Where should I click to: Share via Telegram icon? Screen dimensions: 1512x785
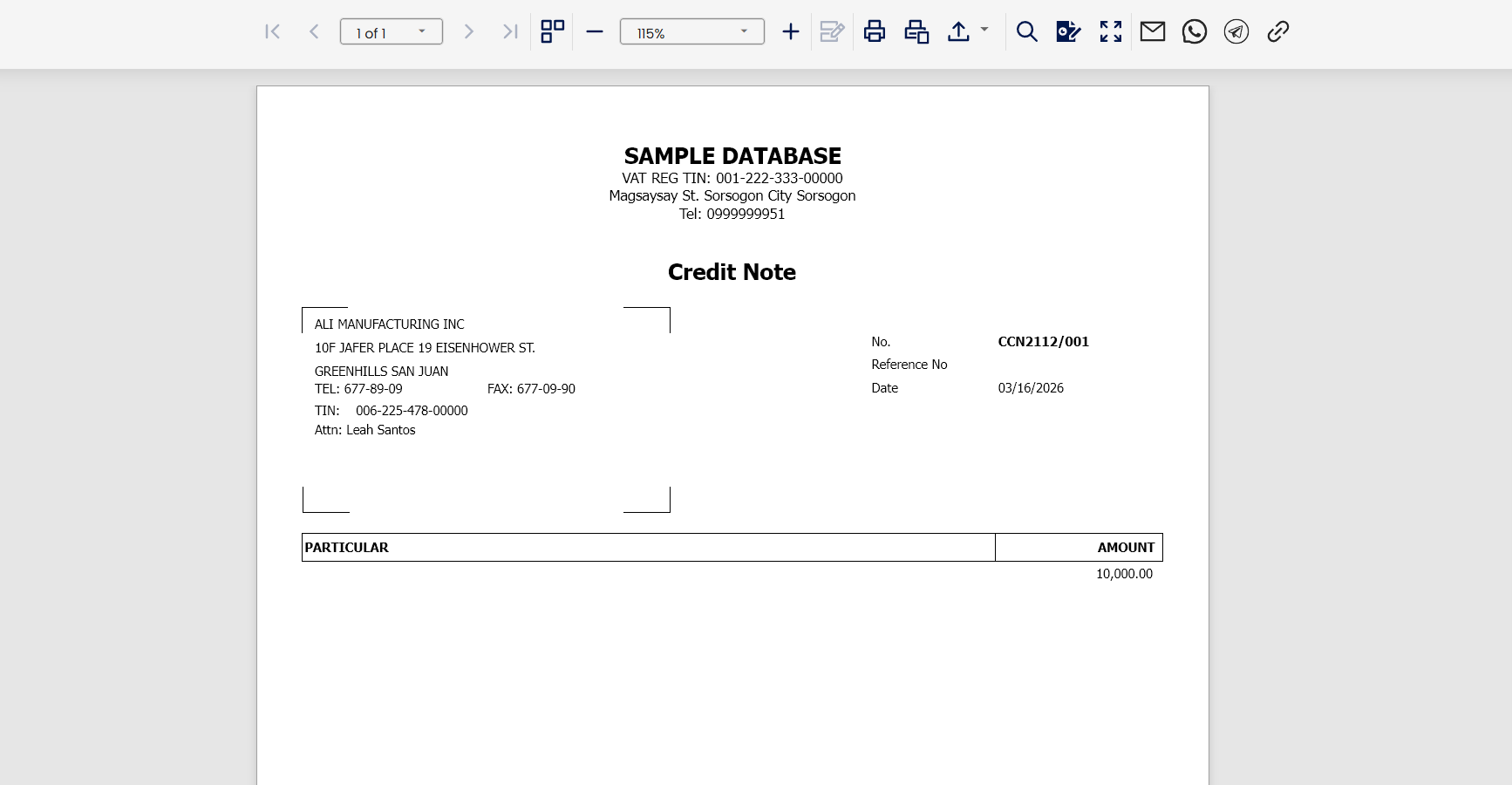tap(1236, 32)
